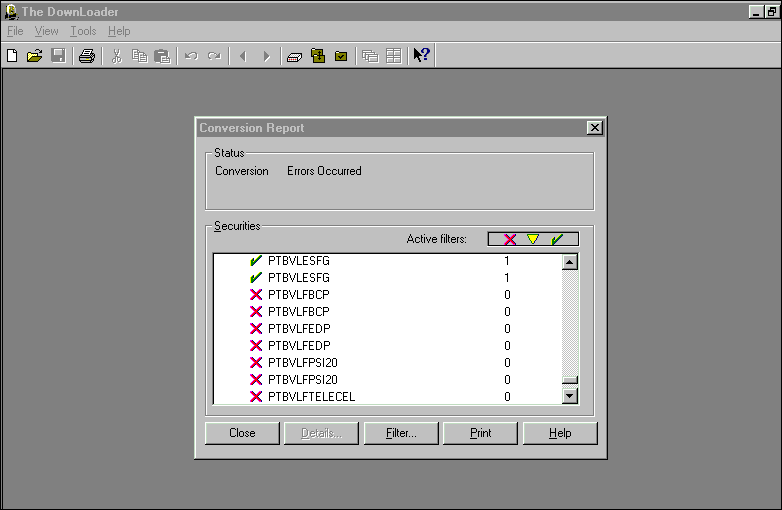
Task: Restore The DownLoader window size
Action: click(772, 11)
